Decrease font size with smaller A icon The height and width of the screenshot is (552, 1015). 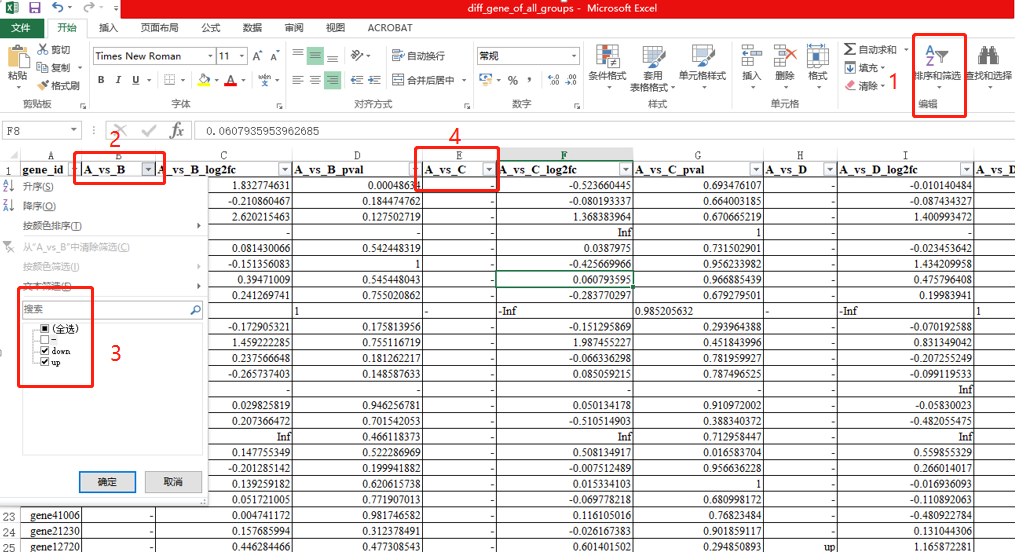274,56
